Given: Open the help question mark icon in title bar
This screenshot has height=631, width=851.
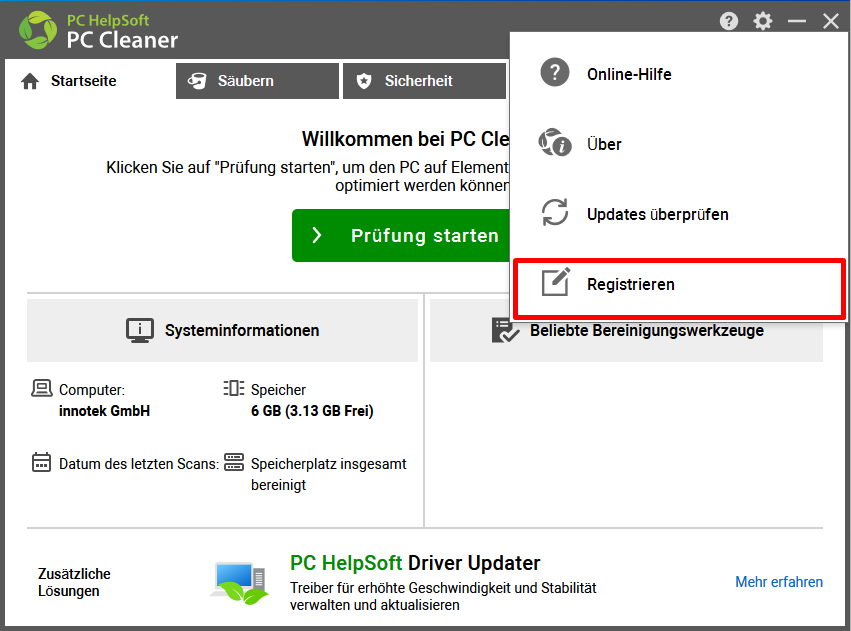Looking at the screenshot, I should [729, 21].
